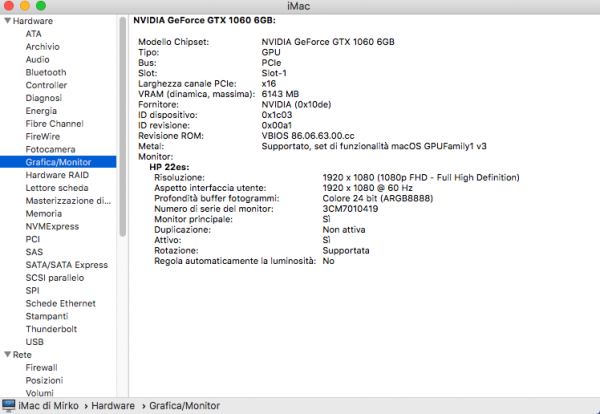
Task: Open the Archivio entry
Action: point(42,47)
